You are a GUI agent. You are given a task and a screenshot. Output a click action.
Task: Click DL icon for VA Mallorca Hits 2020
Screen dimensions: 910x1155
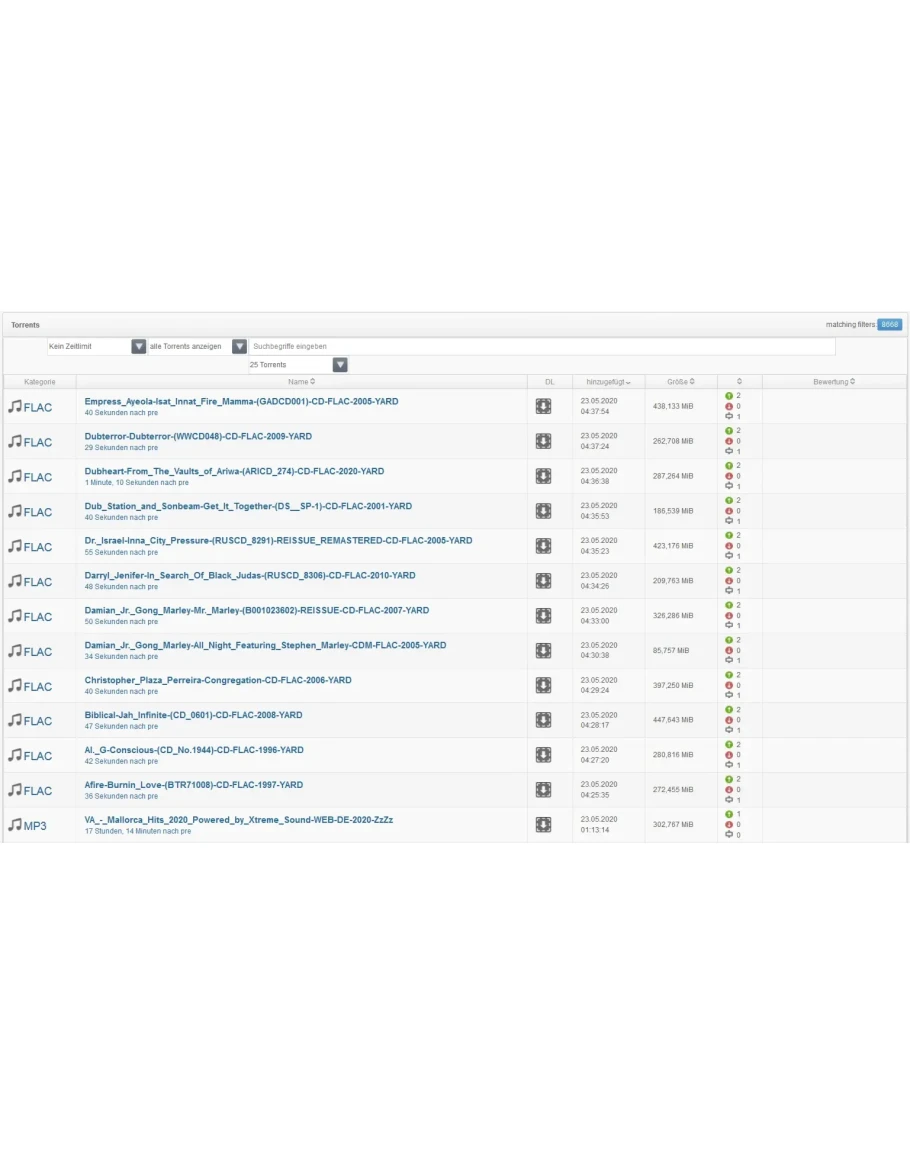coord(543,824)
